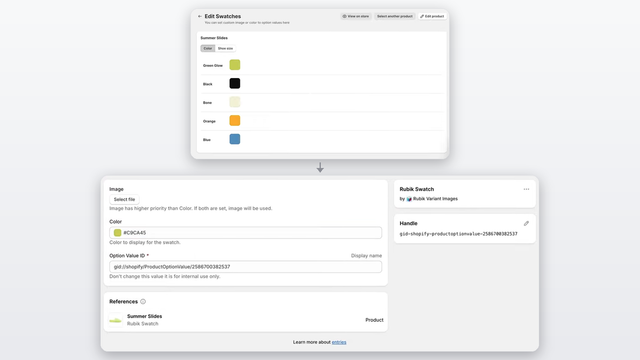Viewport: 640px width, 360px height.
Task: Click the Edit product button
Action: [x=432, y=16]
